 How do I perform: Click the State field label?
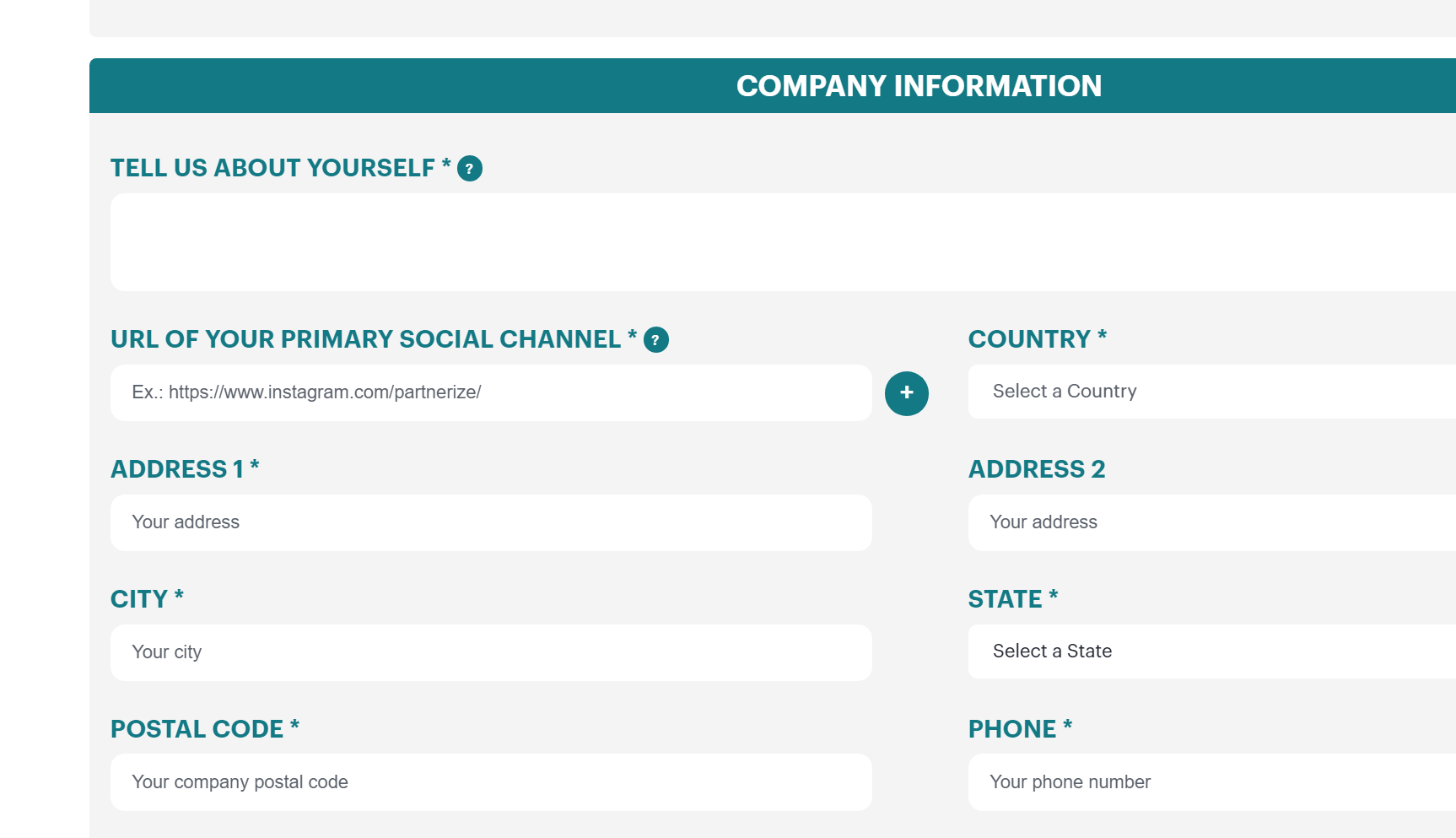click(1005, 599)
